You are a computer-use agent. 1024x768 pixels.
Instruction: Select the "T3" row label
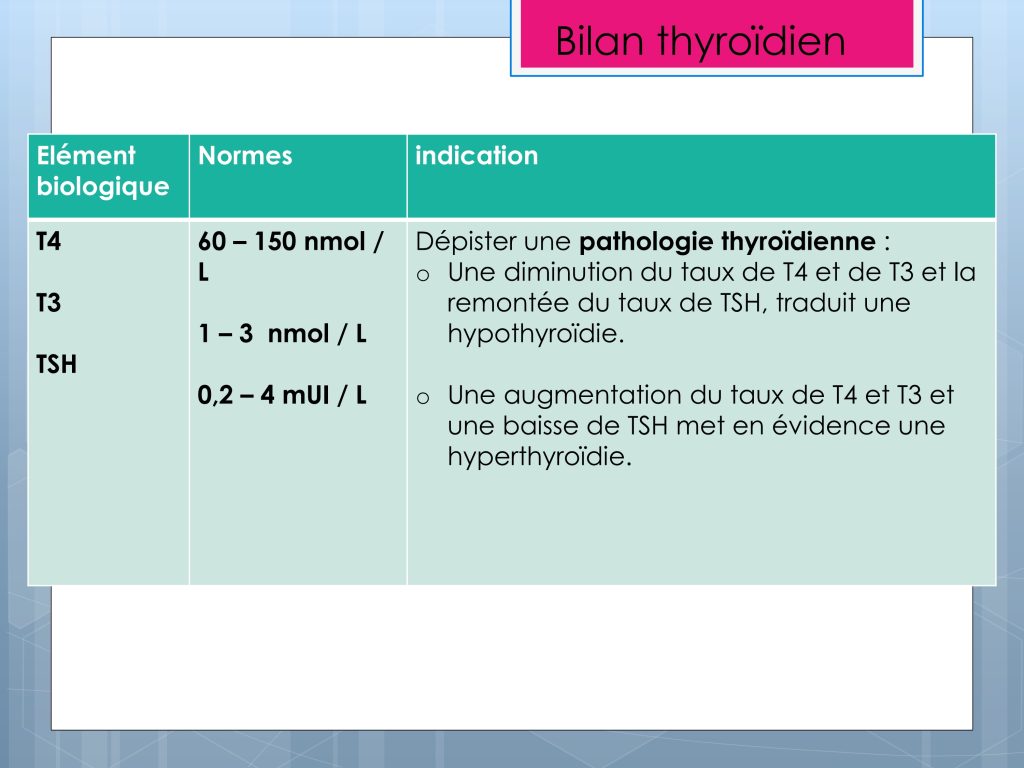(49, 303)
